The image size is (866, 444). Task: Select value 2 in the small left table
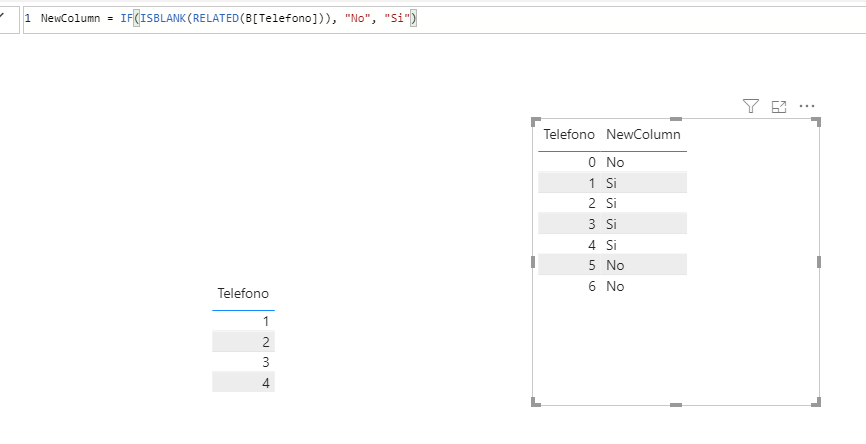266,342
